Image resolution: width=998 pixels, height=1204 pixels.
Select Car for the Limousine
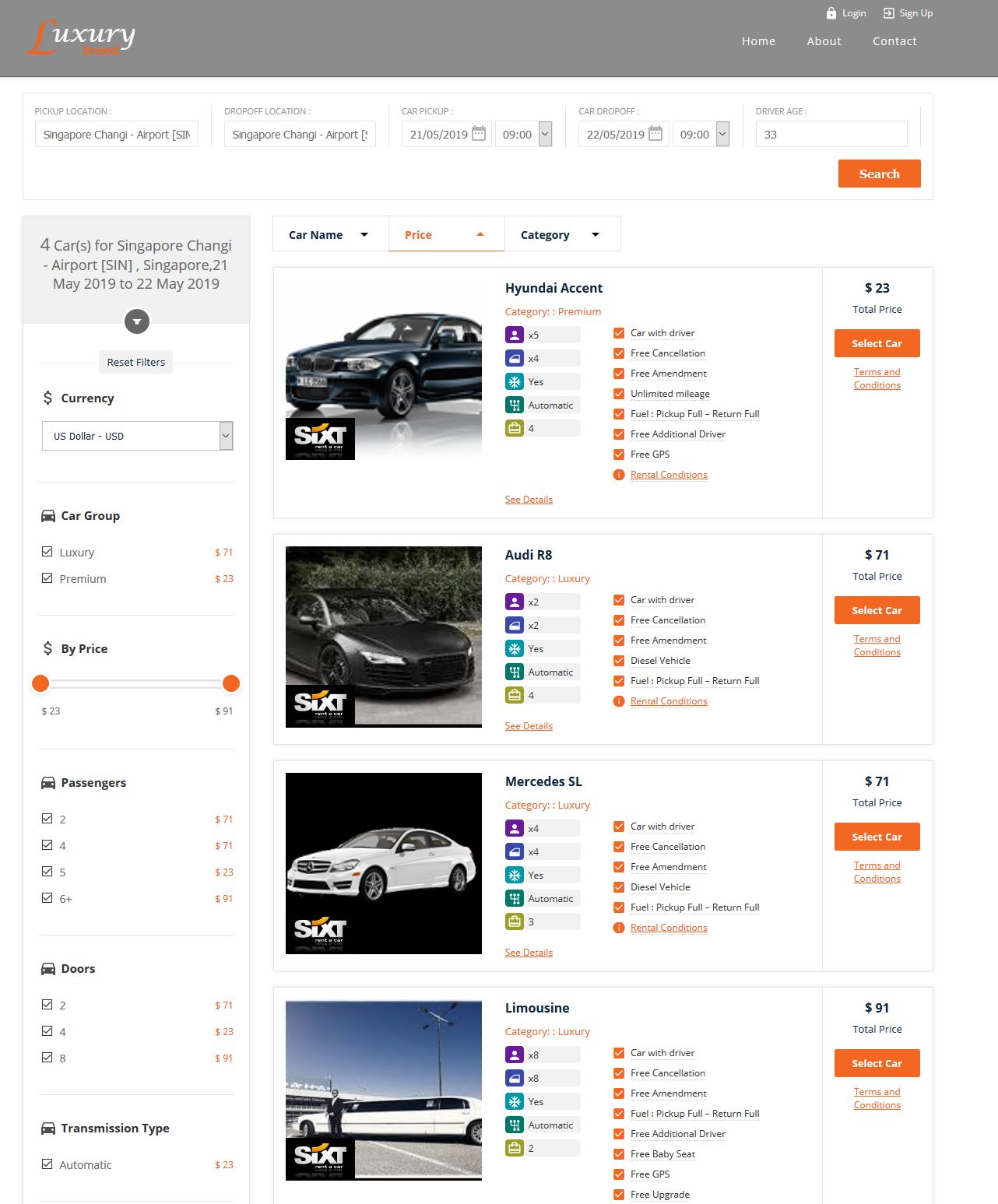pyautogui.click(x=877, y=1063)
